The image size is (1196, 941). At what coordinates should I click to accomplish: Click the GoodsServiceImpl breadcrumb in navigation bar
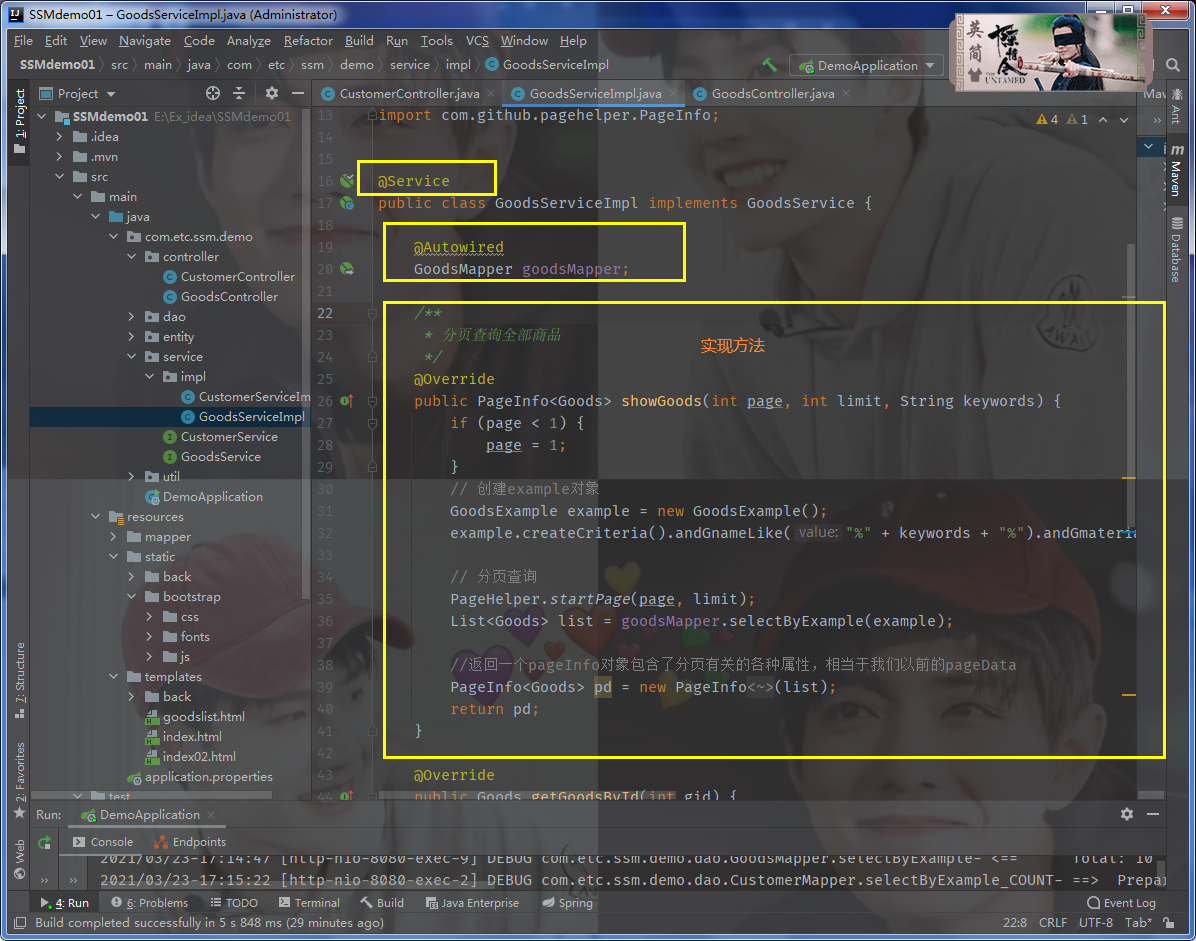[547, 65]
